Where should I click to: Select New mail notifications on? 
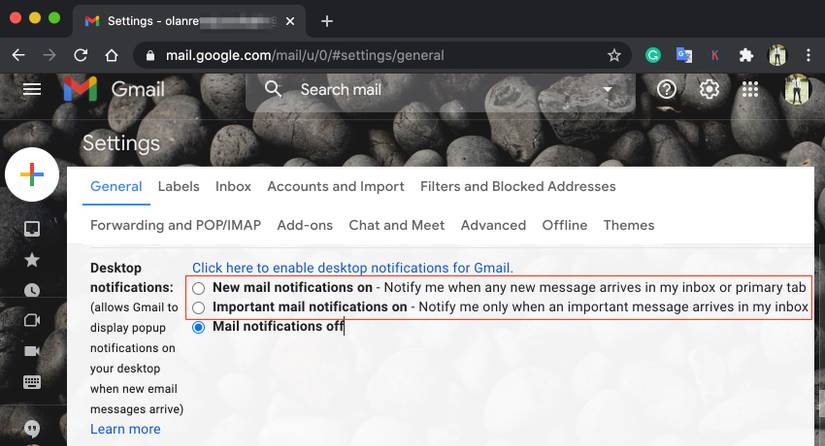click(x=198, y=288)
